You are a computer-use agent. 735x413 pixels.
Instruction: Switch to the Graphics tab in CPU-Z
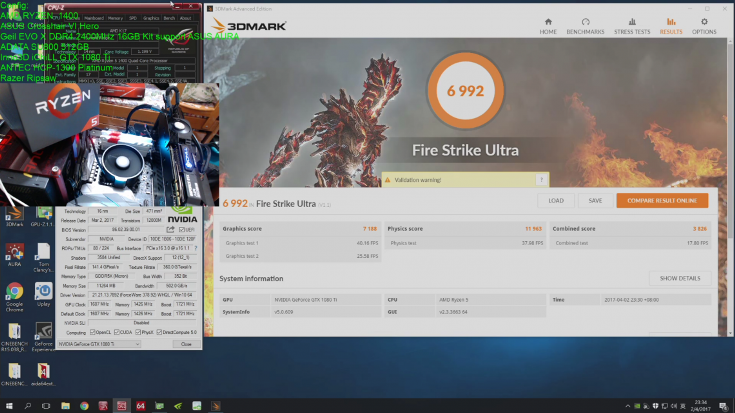point(151,18)
